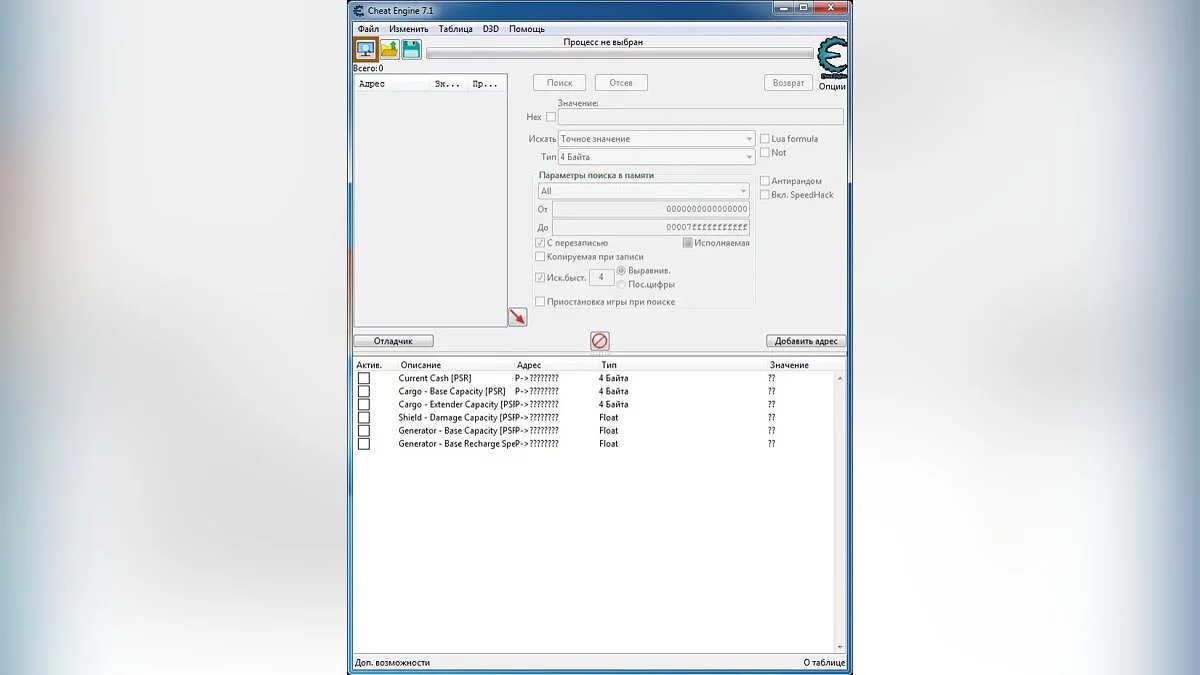Click the red clear address list icon
This screenshot has height=675, width=1200.
(x=599, y=341)
